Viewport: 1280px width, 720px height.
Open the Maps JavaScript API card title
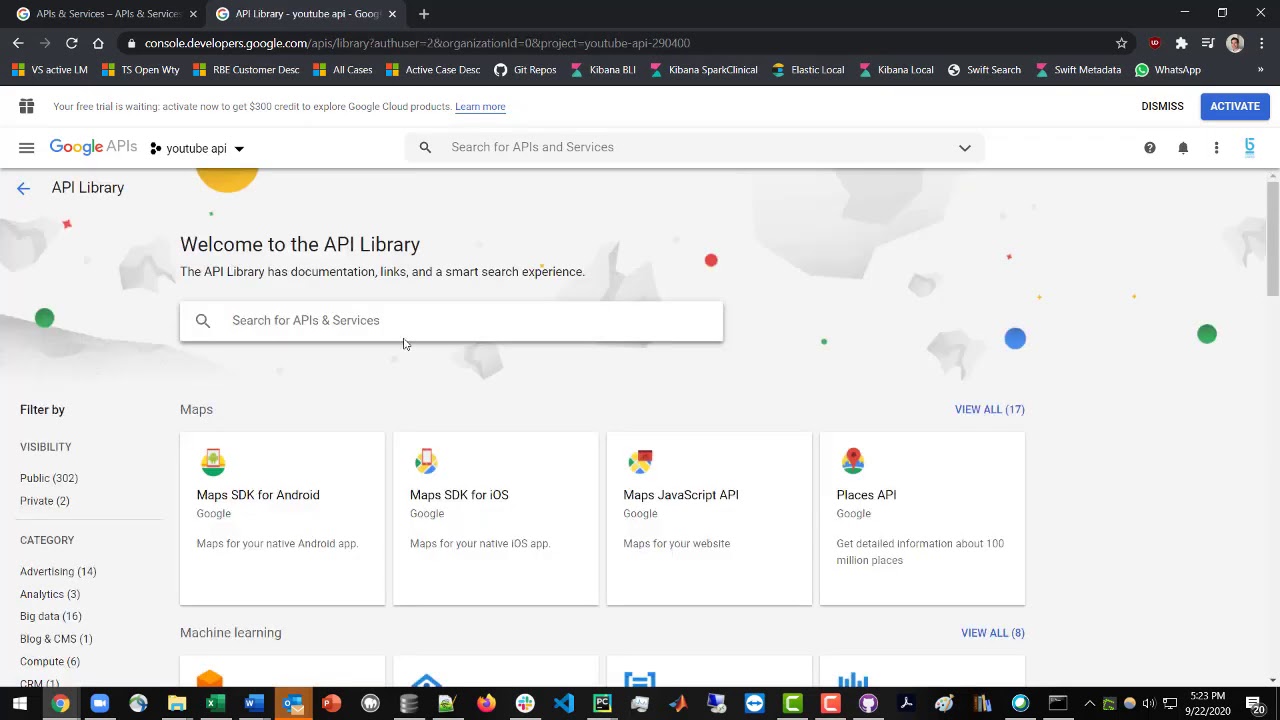(x=681, y=495)
